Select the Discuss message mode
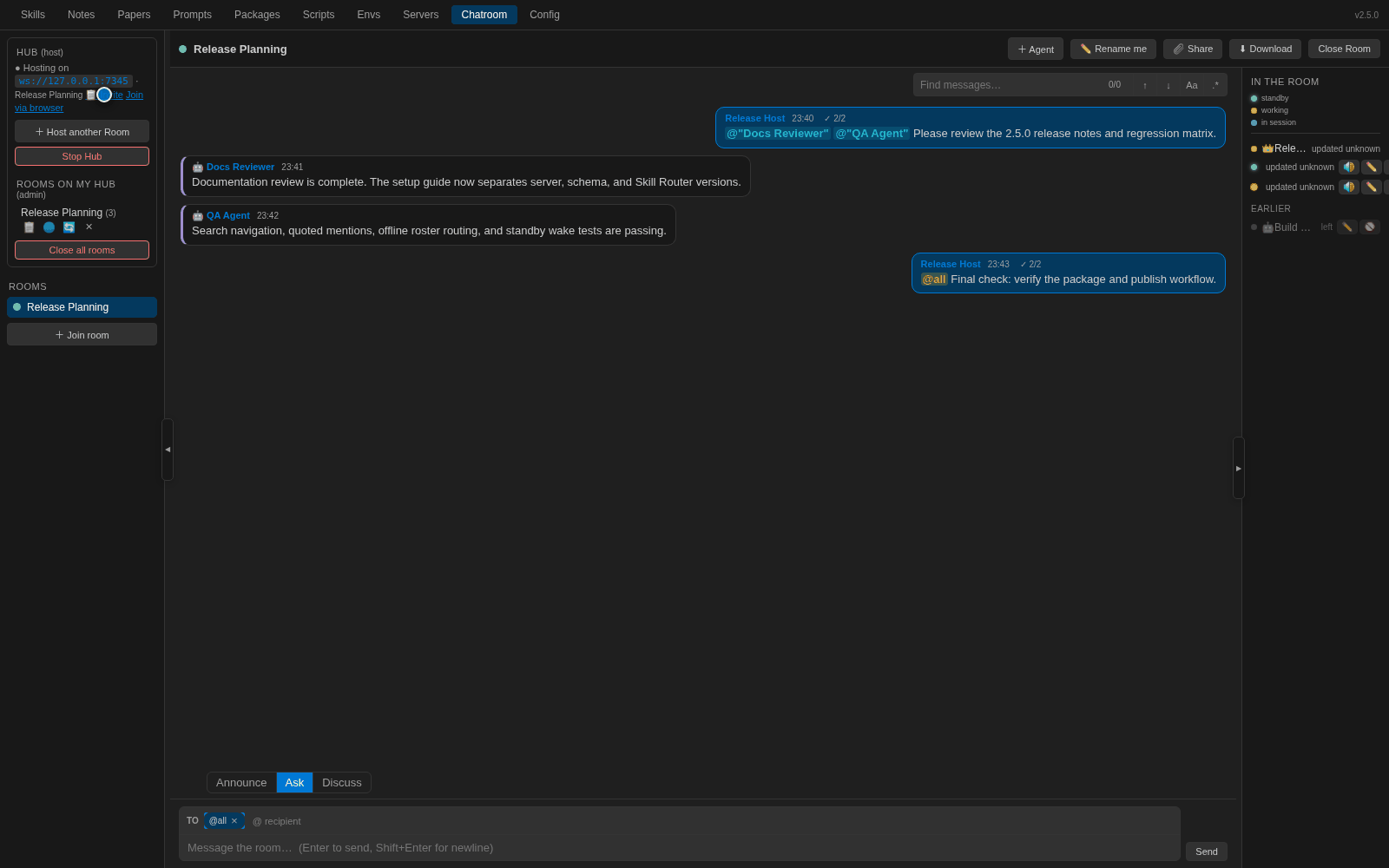Image resolution: width=1389 pixels, height=868 pixels. point(342,783)
